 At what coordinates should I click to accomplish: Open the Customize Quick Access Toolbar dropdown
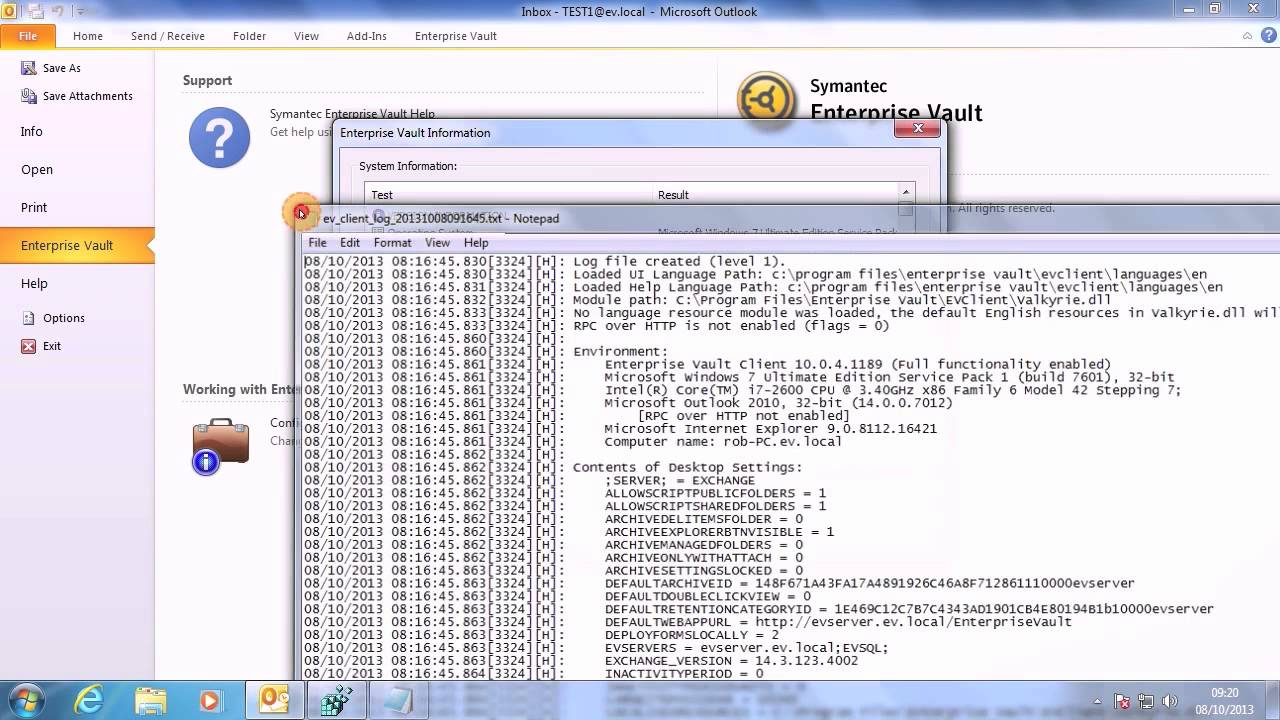[79, 11]
